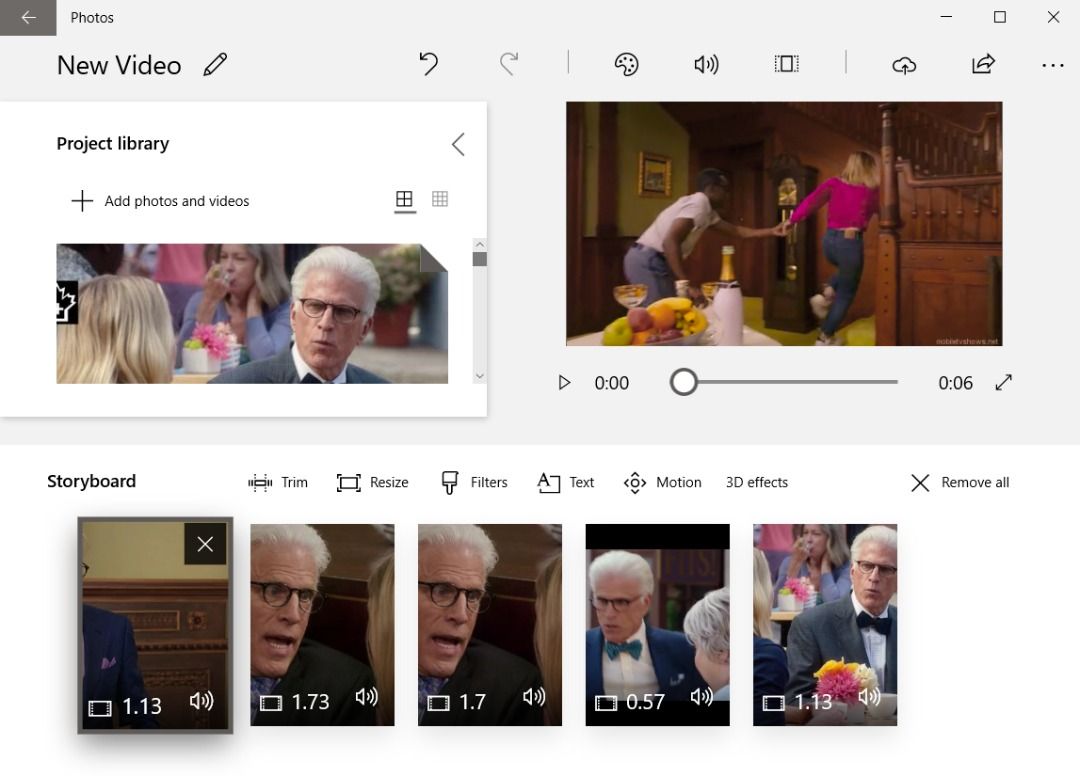Click library scrollbar up arrow
The height and width of the screenshot is (776, 1080).
[x=480, y=244]
